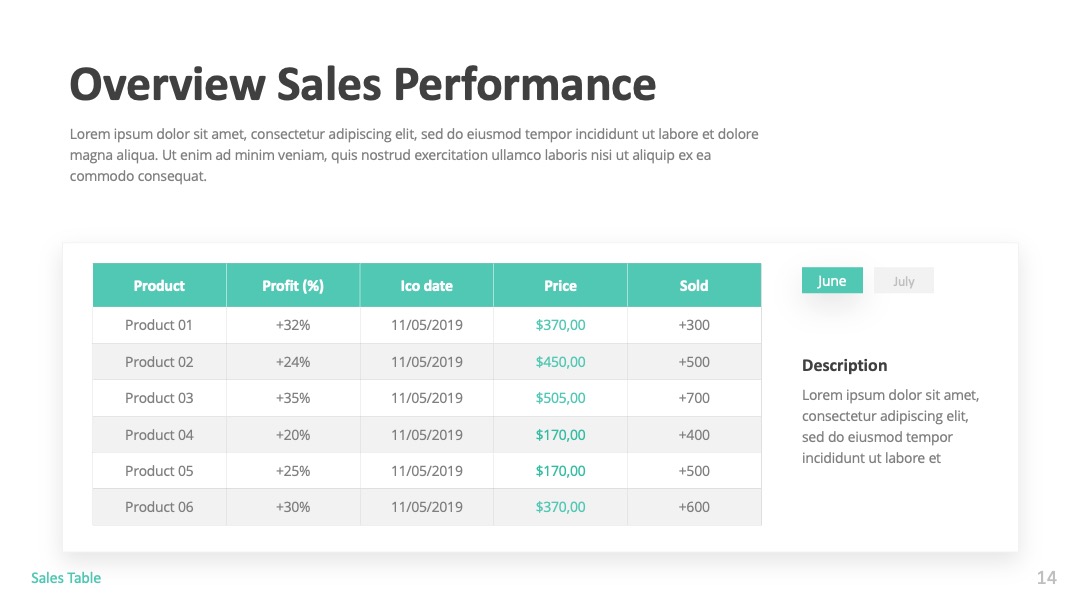Click the Profit (%) column header
The image size is (1080, 608).
pyautogui.click(x=293, y=285)
